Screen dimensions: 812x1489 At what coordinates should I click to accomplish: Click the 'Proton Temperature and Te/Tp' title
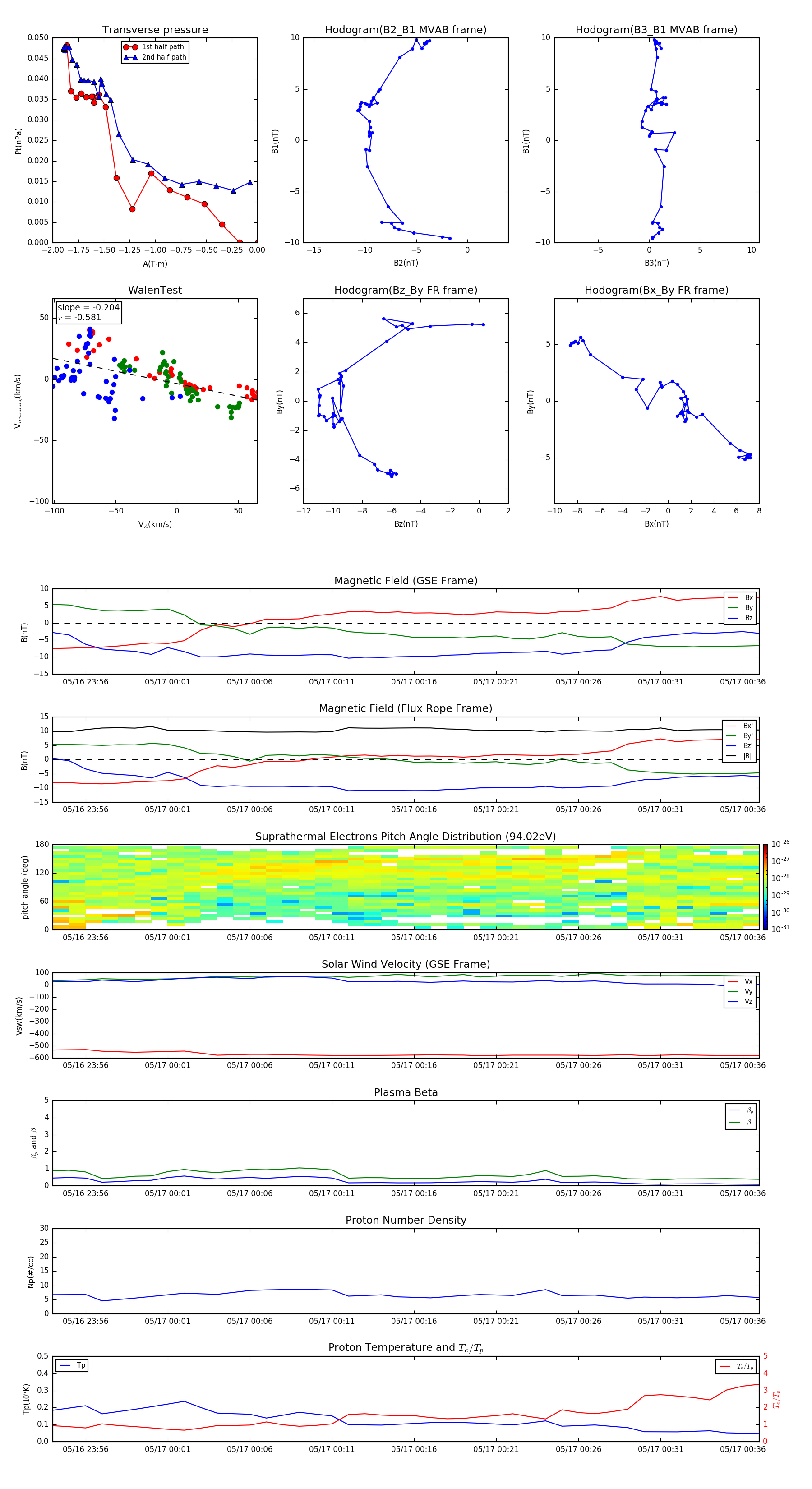[x=406, y=1348]
